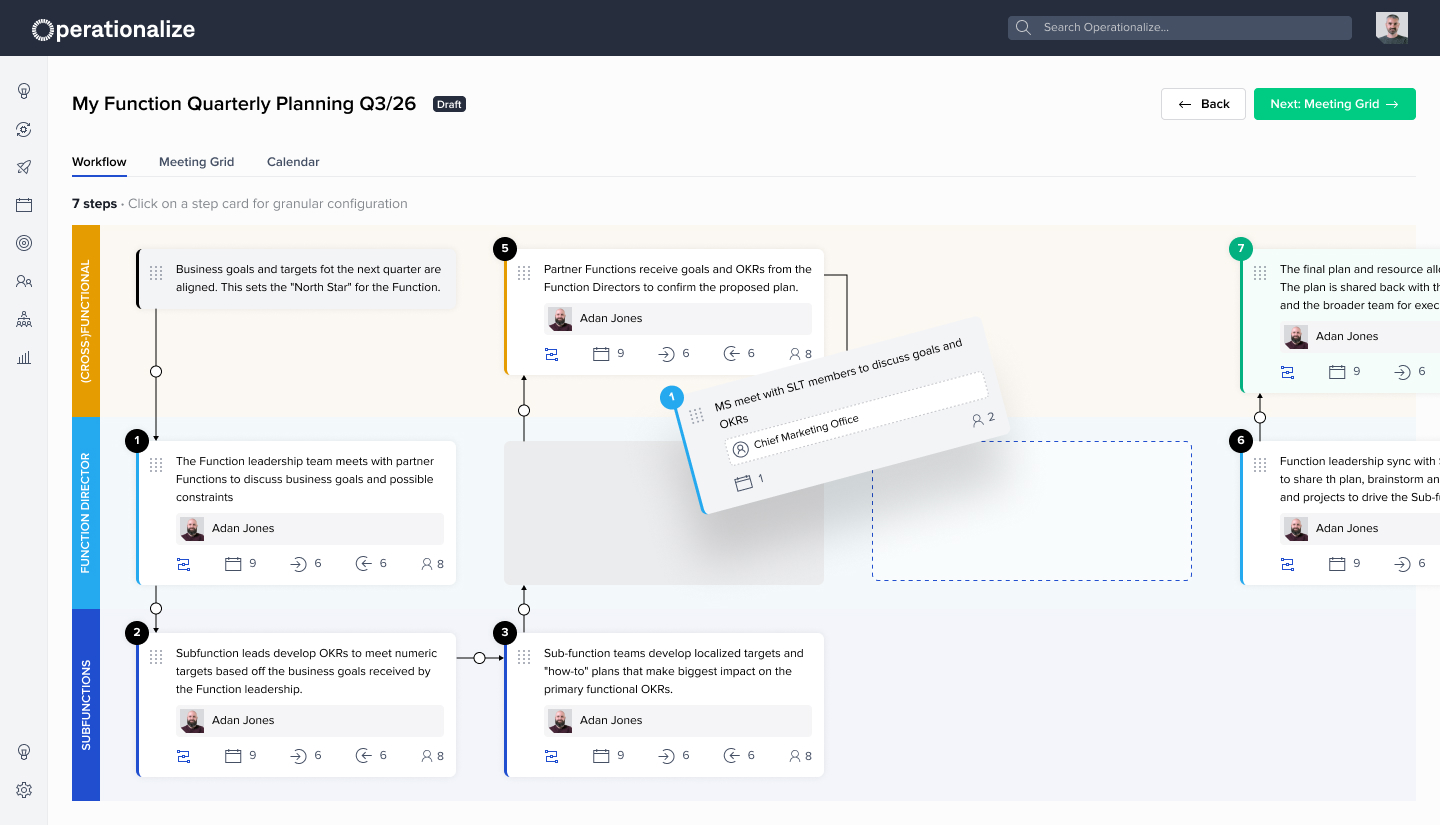Click incoming arrow icon on step 5 card
This screenshot has width=1440, height=825.
666,354
